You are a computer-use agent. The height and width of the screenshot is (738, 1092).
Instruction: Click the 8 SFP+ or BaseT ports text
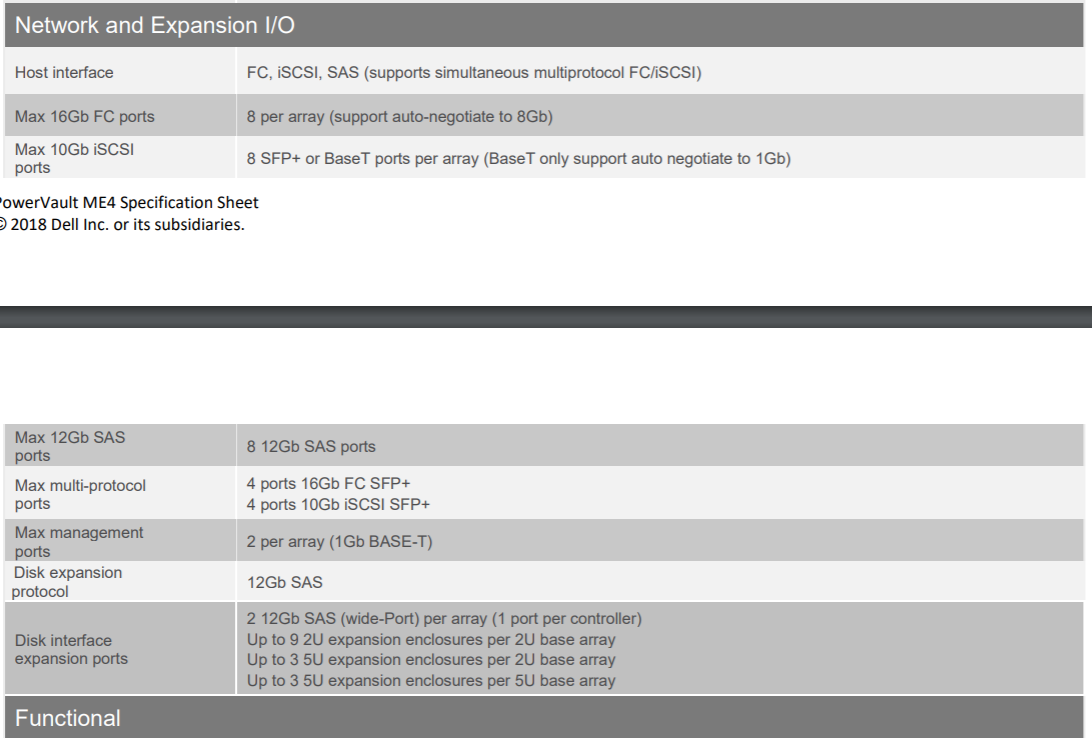pyautogui.click(x=518, y=158)
